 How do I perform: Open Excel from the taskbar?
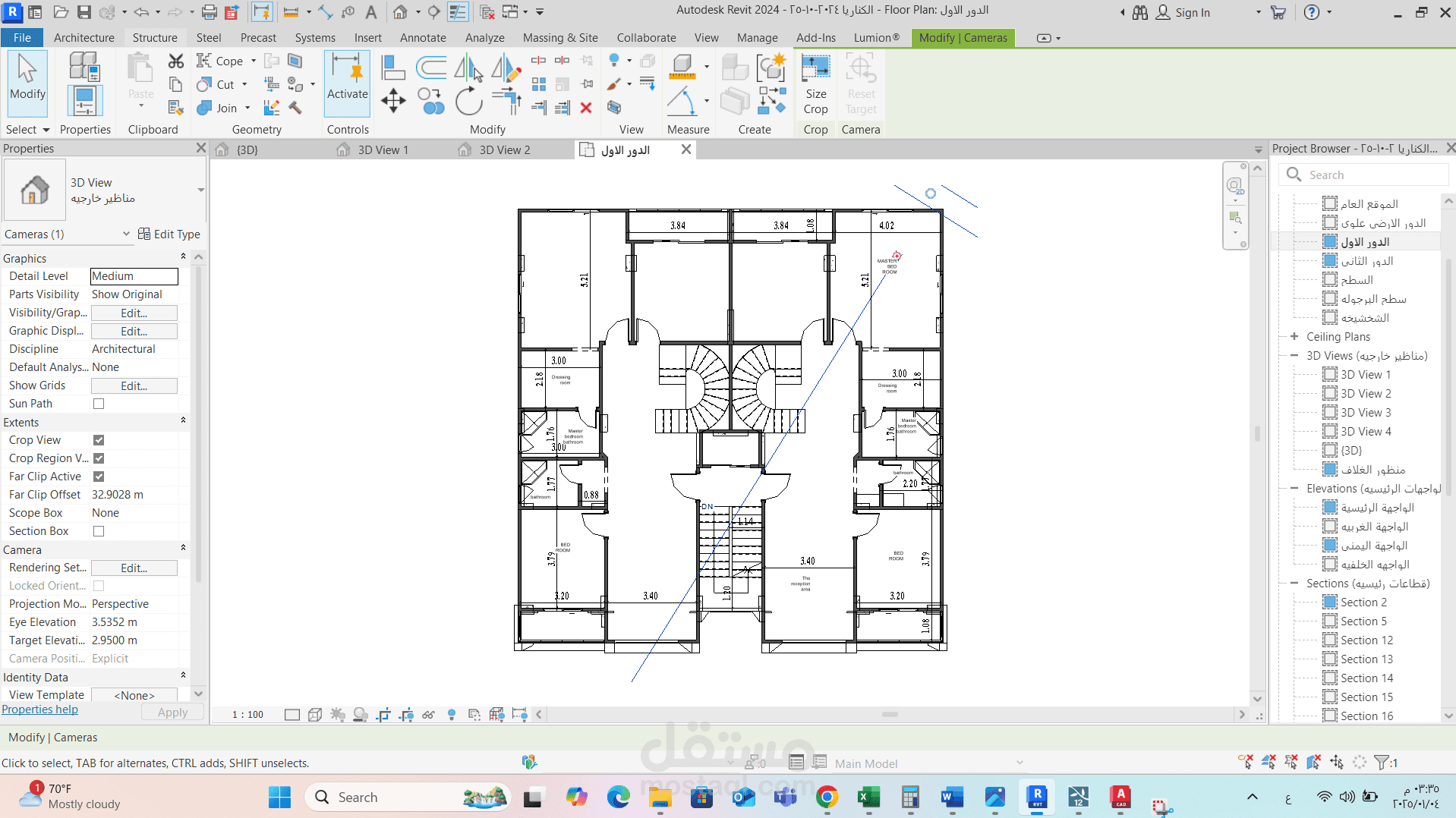(868, 797)
